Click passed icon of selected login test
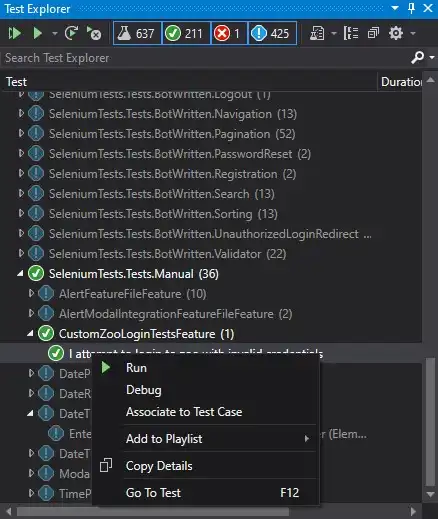Viewport: 438px width, 519px height. click(56, 353)
